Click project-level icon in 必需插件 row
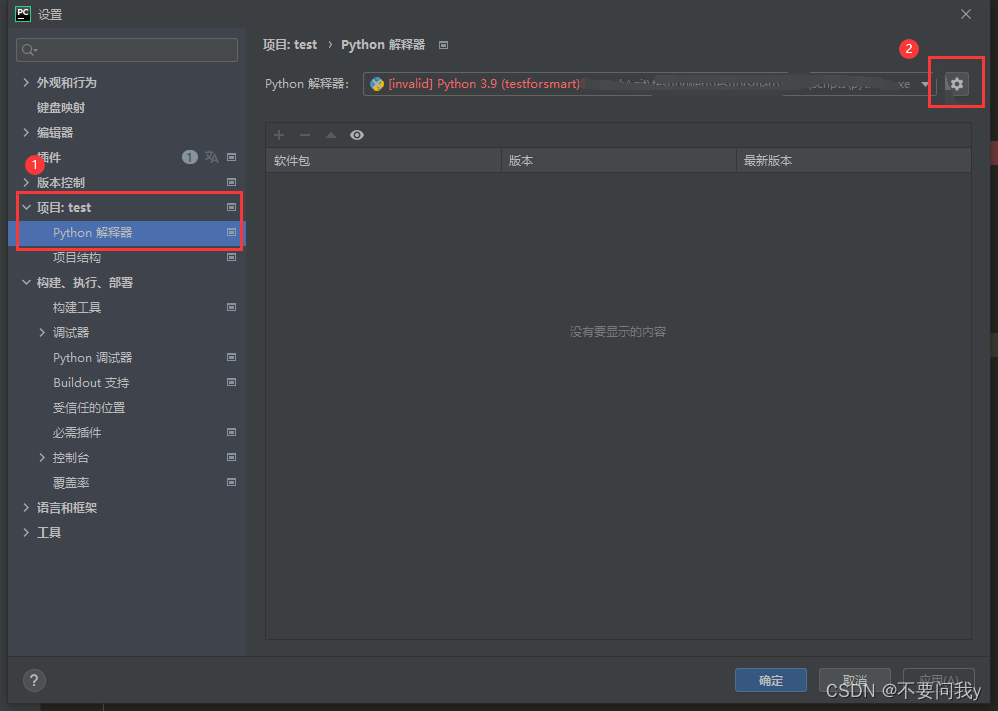 pyautogui.click(x=232, y=432)
